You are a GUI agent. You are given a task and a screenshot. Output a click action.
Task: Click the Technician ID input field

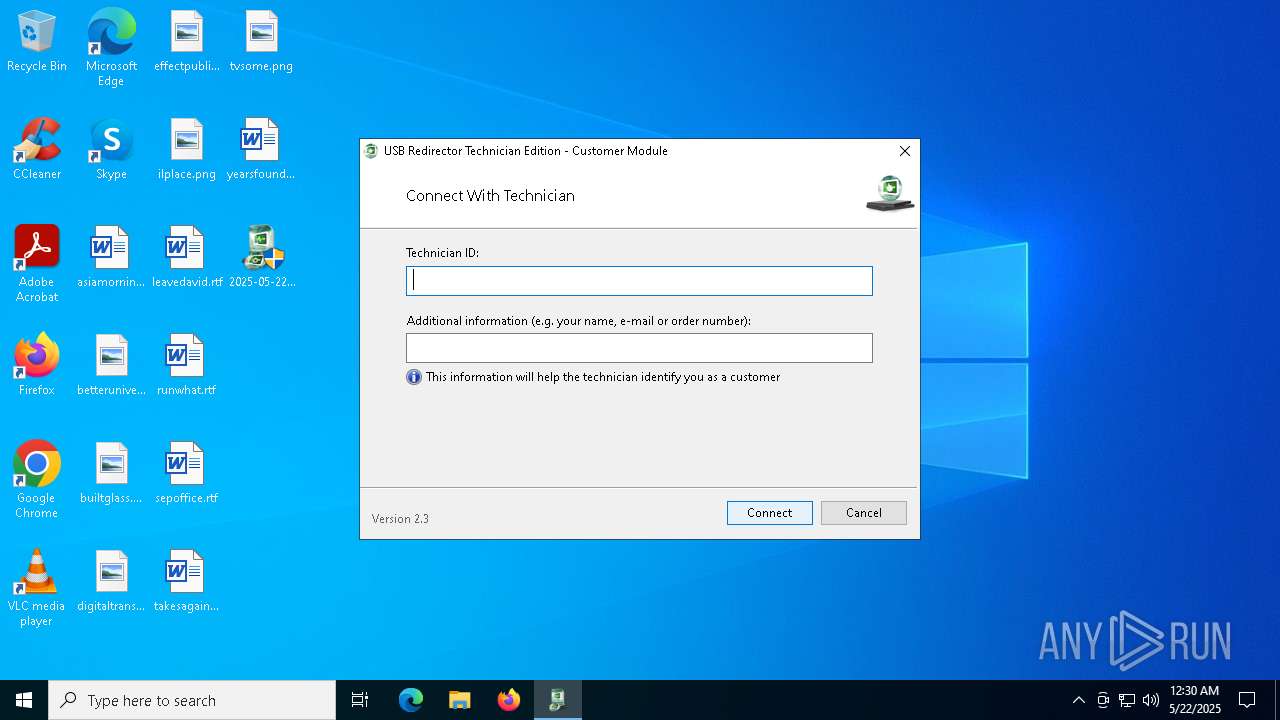click(639, 281)
